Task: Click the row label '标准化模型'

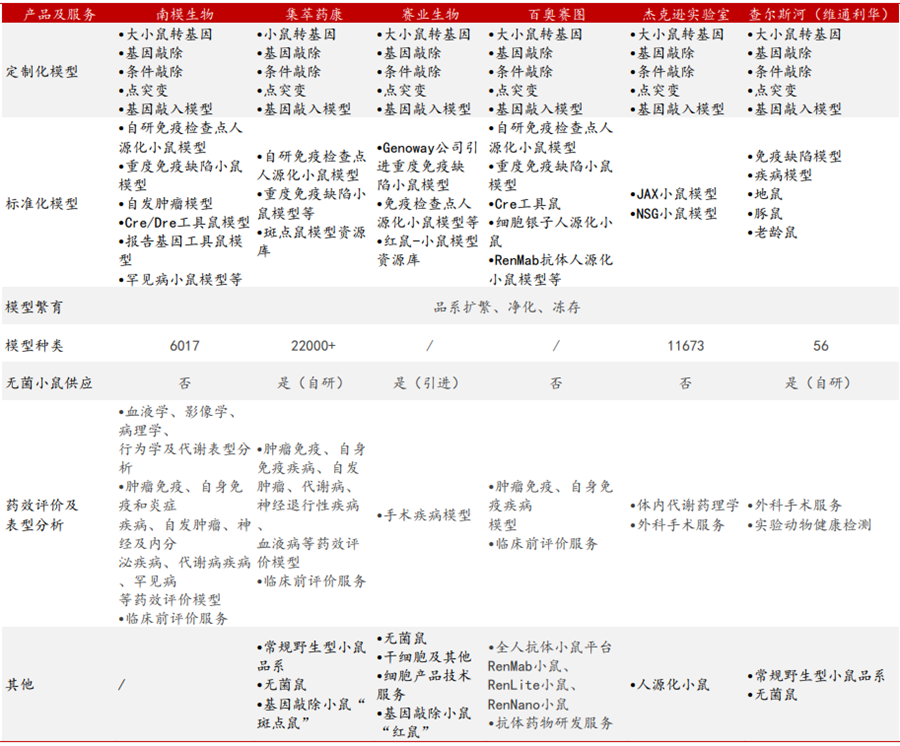Action: pyautogui.click(x=41, y=204)
